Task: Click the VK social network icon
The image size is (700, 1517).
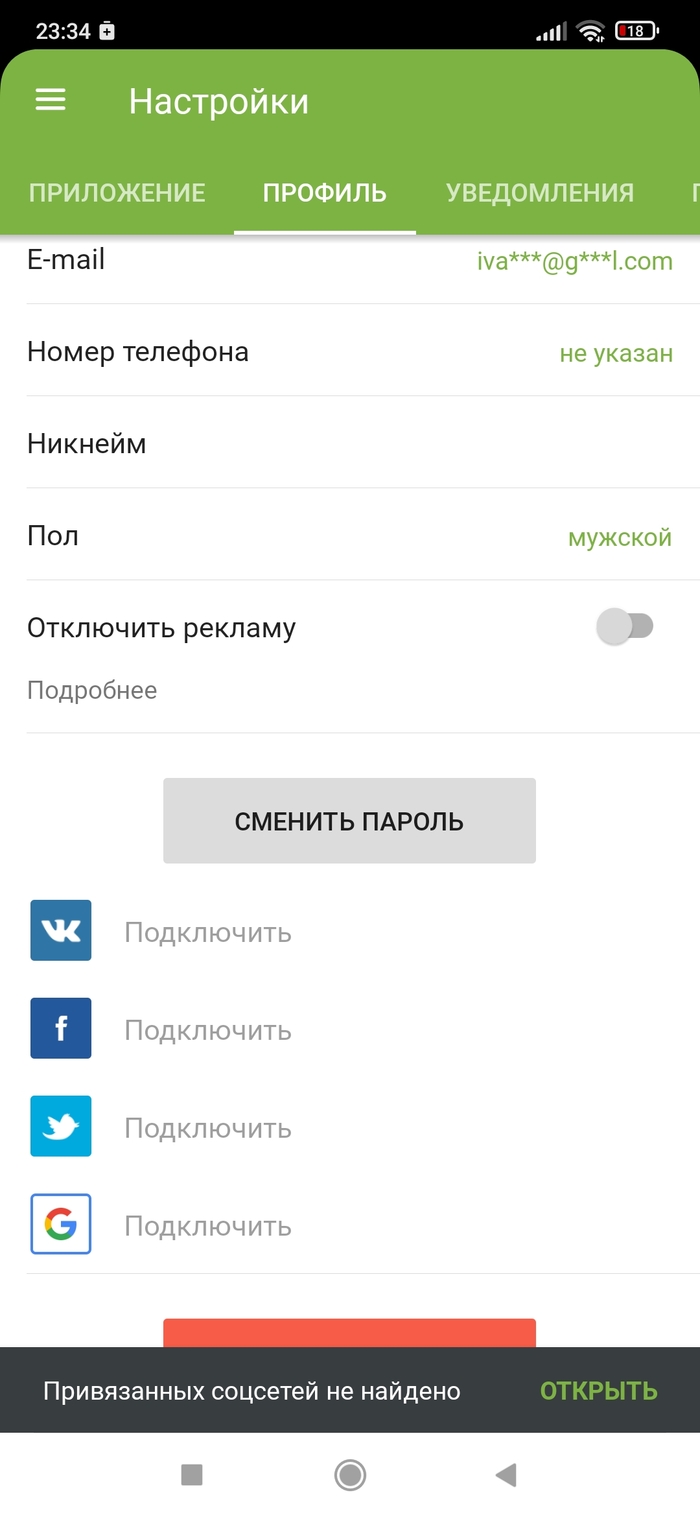Action: point(60,930)
